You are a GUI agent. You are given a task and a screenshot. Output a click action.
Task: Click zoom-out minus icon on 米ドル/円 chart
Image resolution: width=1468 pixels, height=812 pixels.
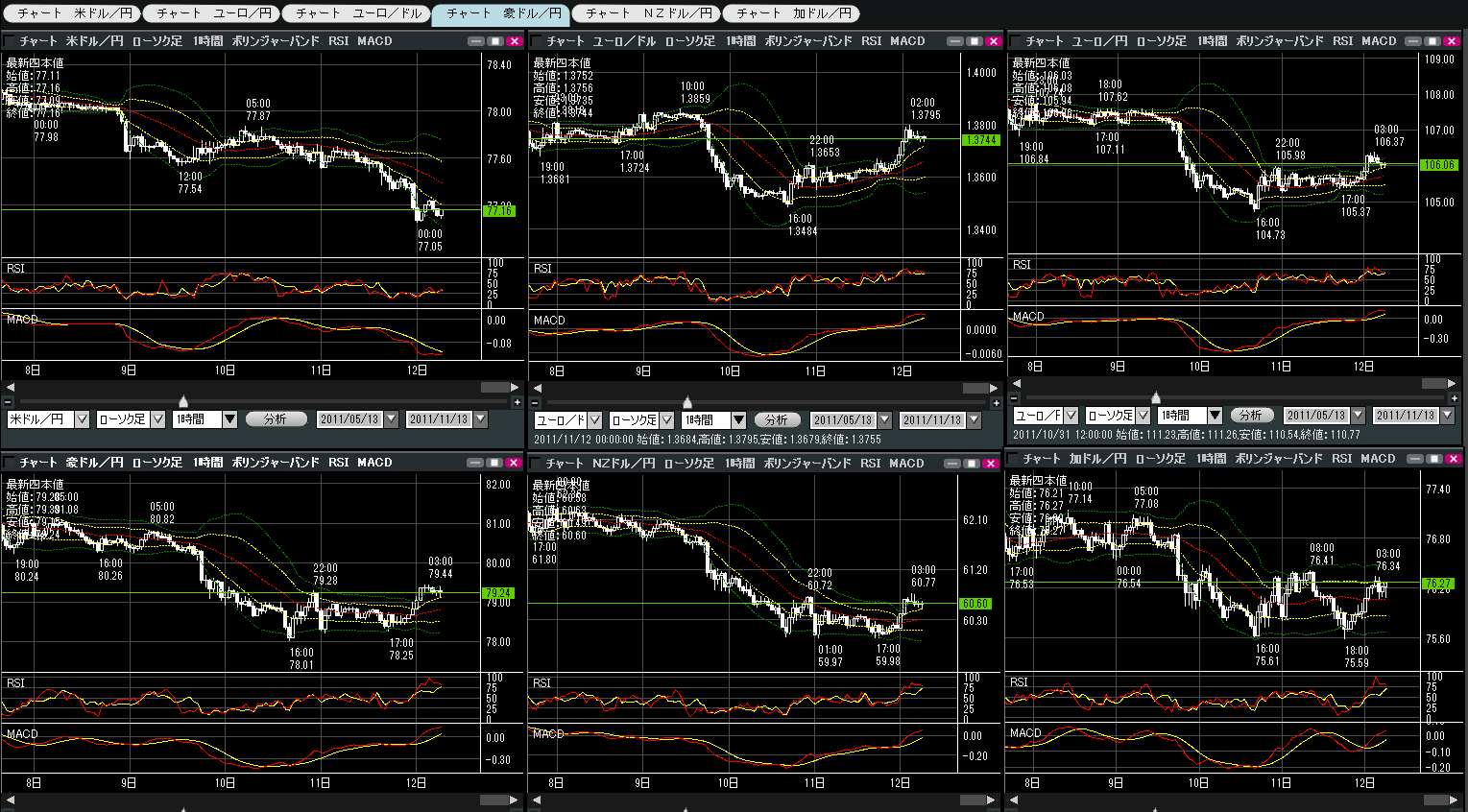(9, 402)
